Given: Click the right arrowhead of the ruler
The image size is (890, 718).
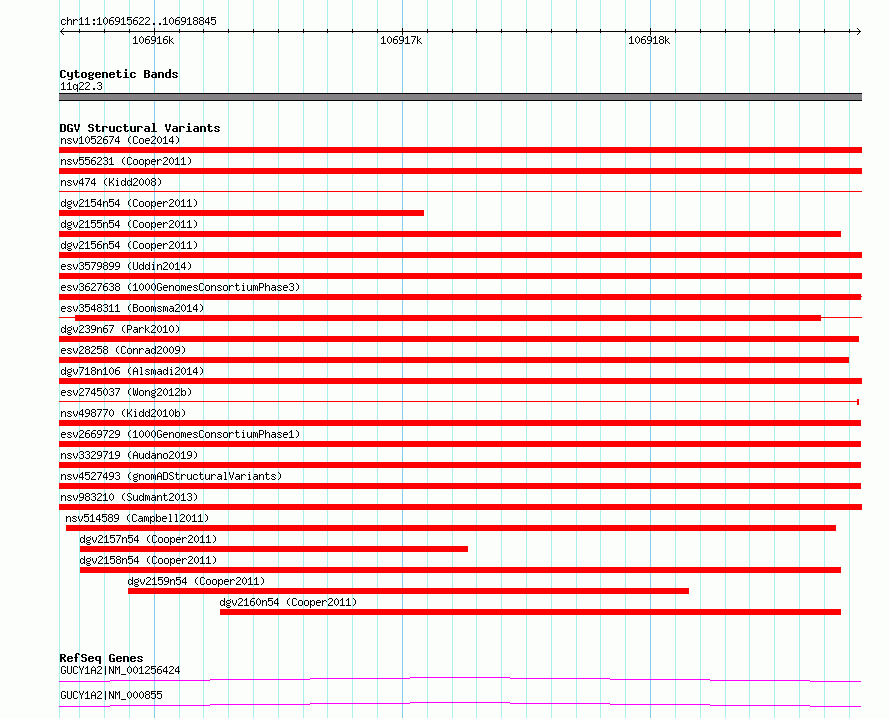Looking at the screenshot, I should point(859,31).
